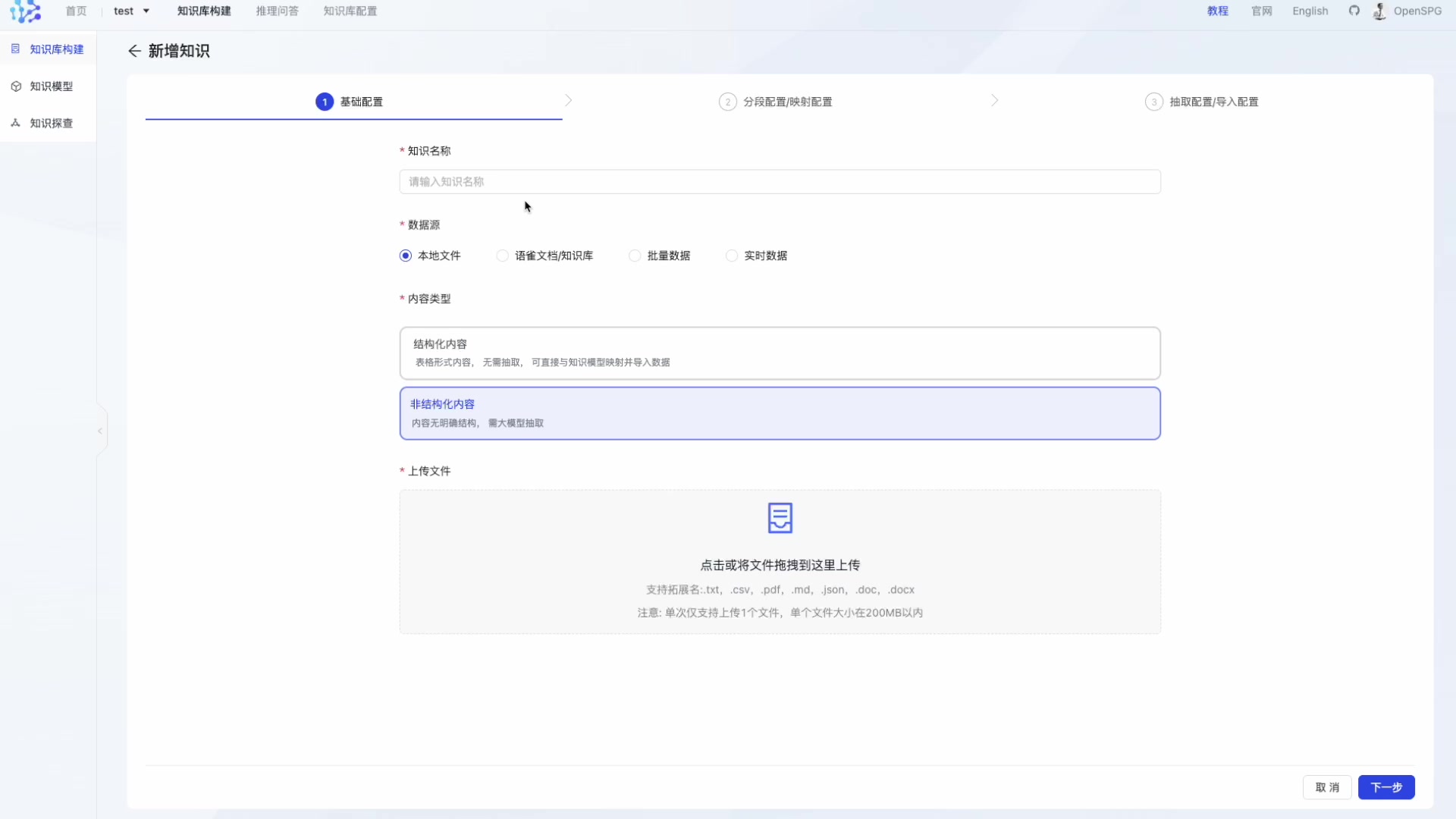Screen dimensions: 1456x819
Task: Switch to the 推理问答 tab
Action: 277,11
